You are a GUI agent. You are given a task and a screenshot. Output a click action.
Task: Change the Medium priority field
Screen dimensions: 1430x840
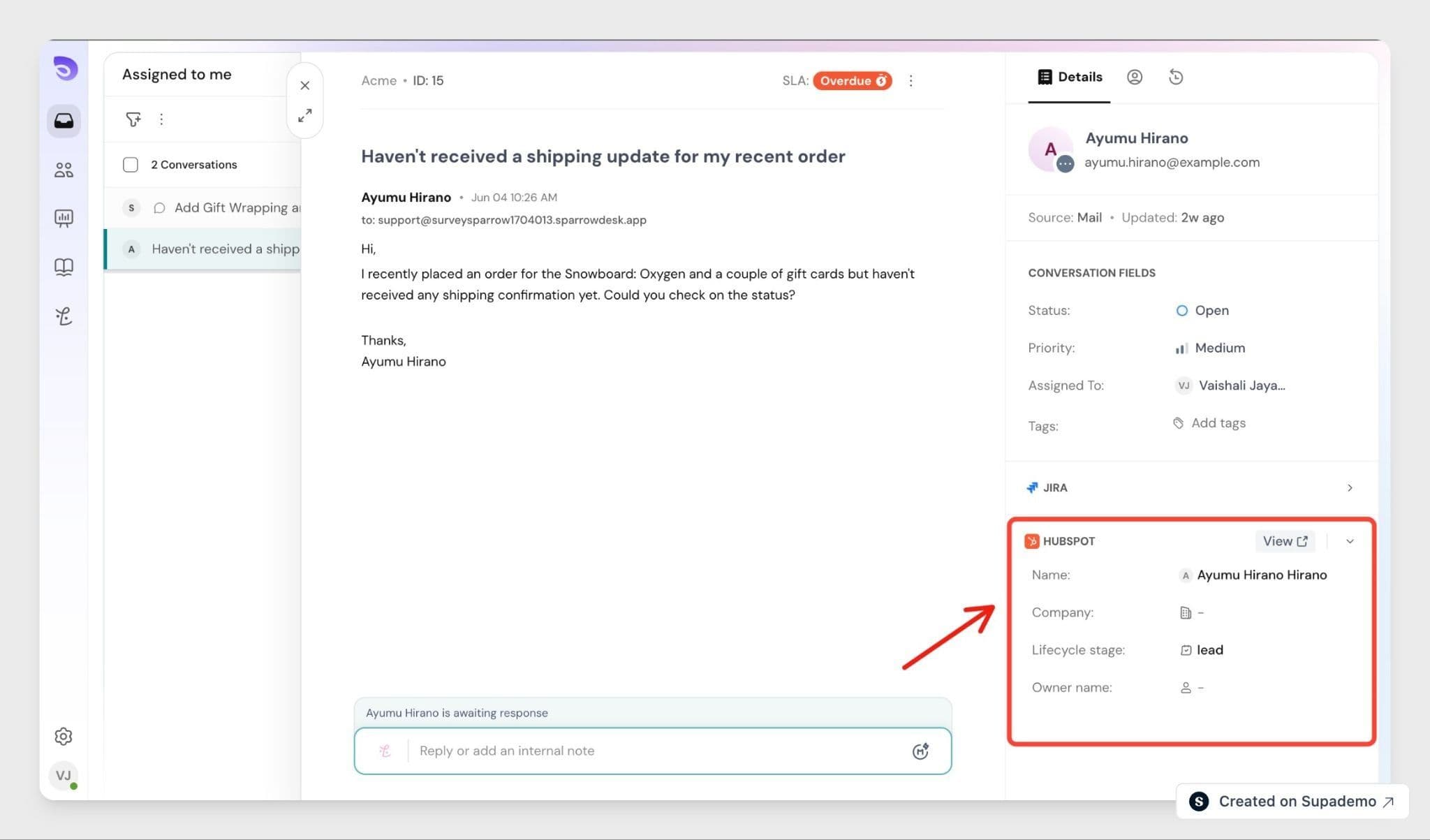pyautogui.click(x=1210, y=348)
